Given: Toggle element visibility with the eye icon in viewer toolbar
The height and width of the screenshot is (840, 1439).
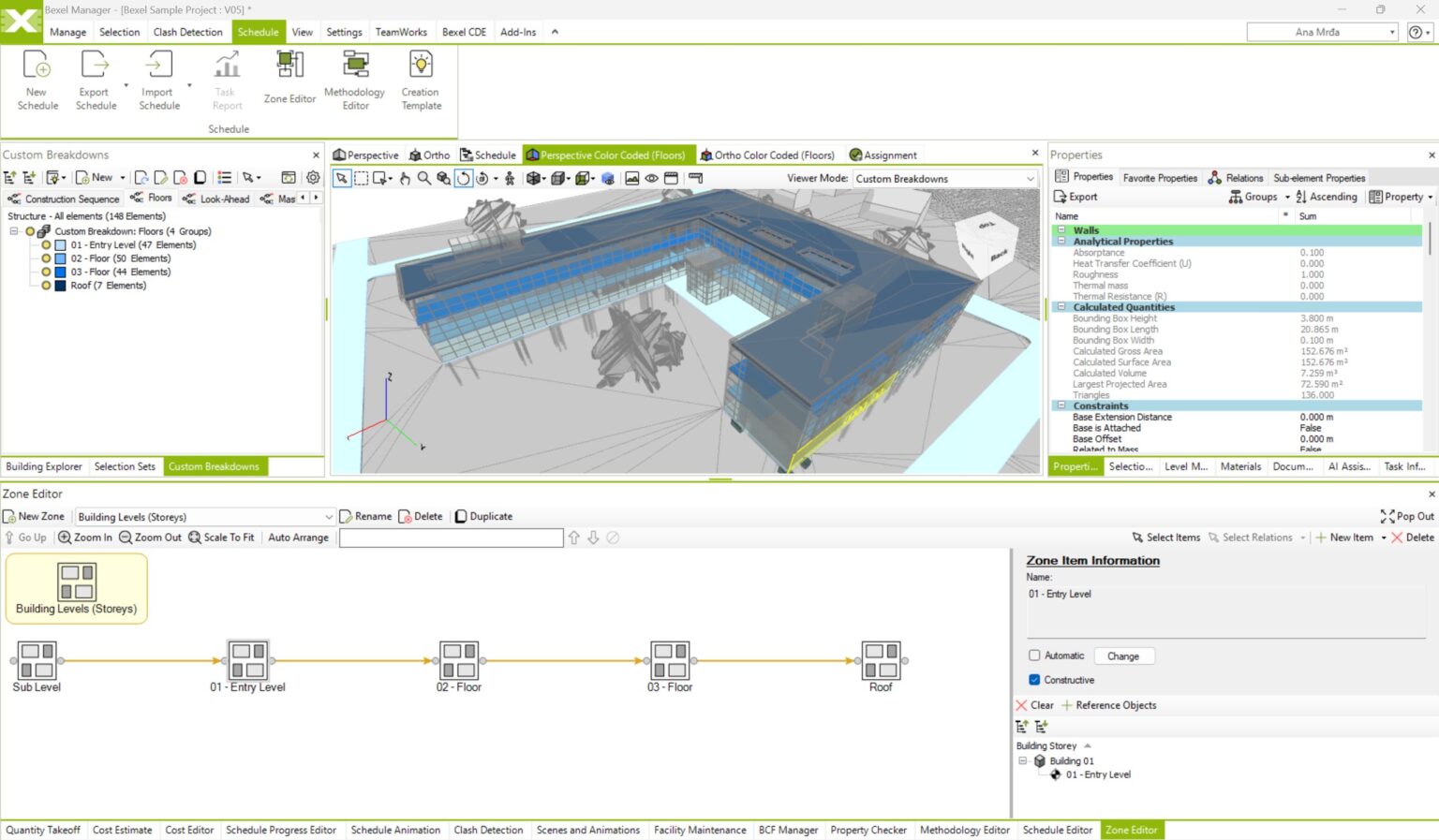Looking at the screenshot, I should click(651, 178).
